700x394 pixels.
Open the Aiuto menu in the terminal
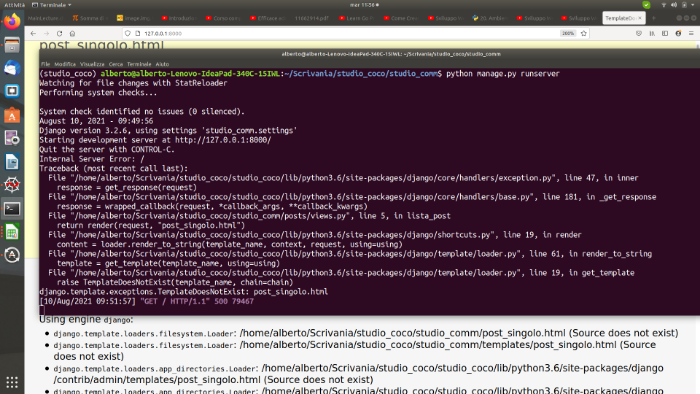pyautogui.click(x=162, y=64)
